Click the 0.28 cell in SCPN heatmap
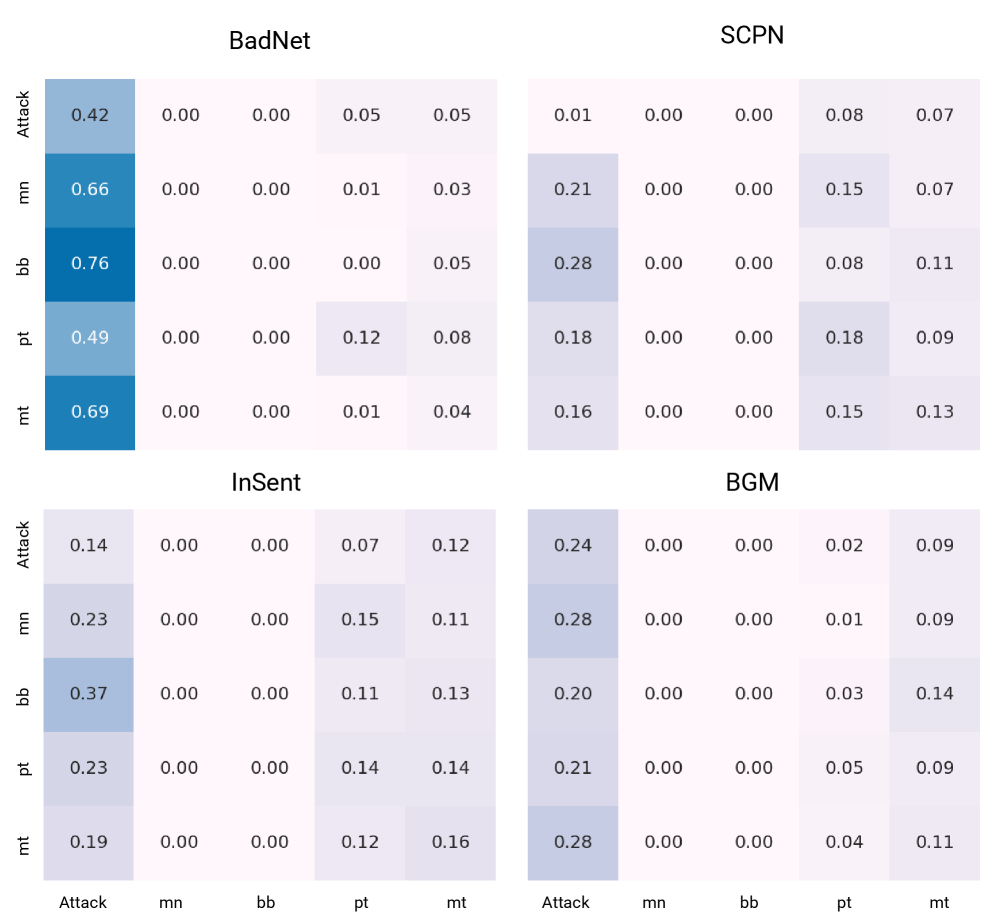The height and width of the screenshot is (916, 997). (573, 264)
